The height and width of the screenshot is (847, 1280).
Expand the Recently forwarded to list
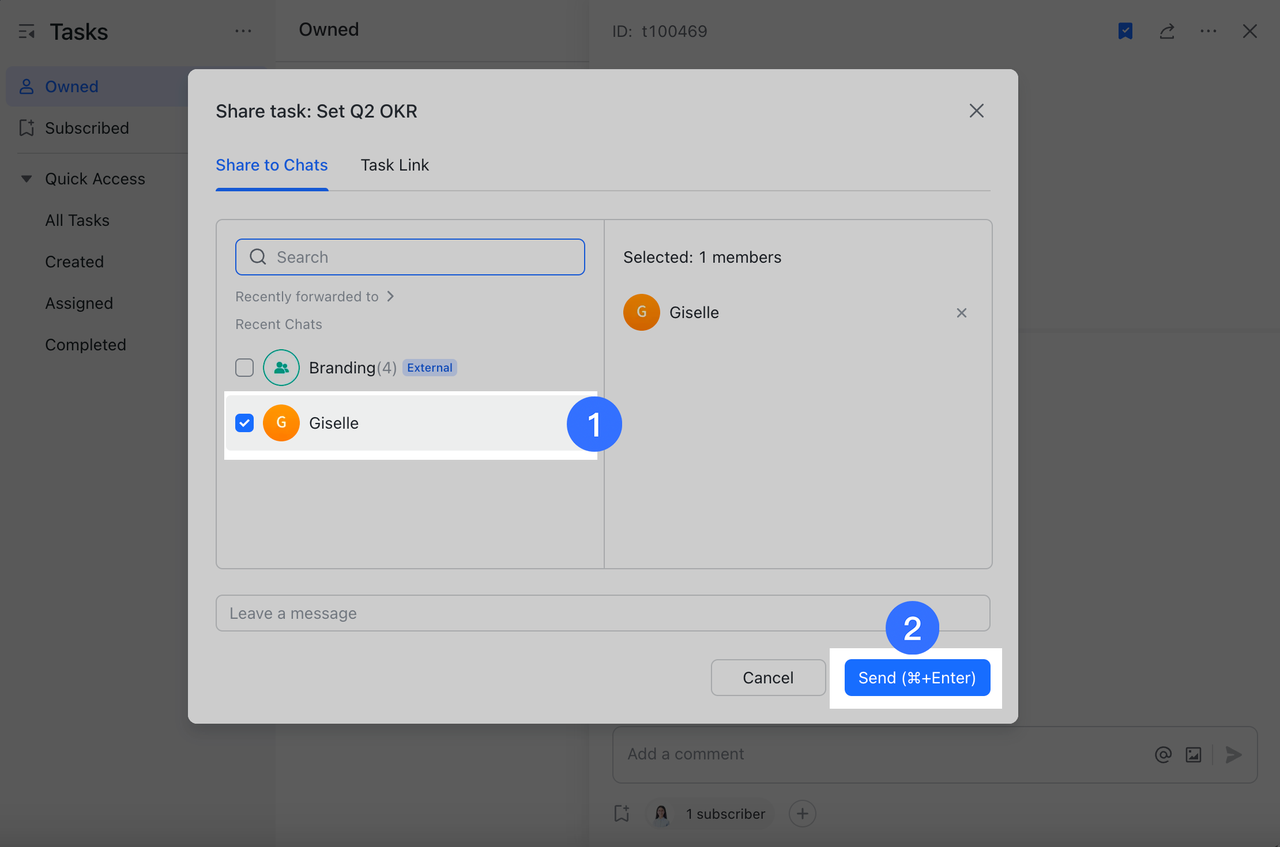(x=390, y=296)
